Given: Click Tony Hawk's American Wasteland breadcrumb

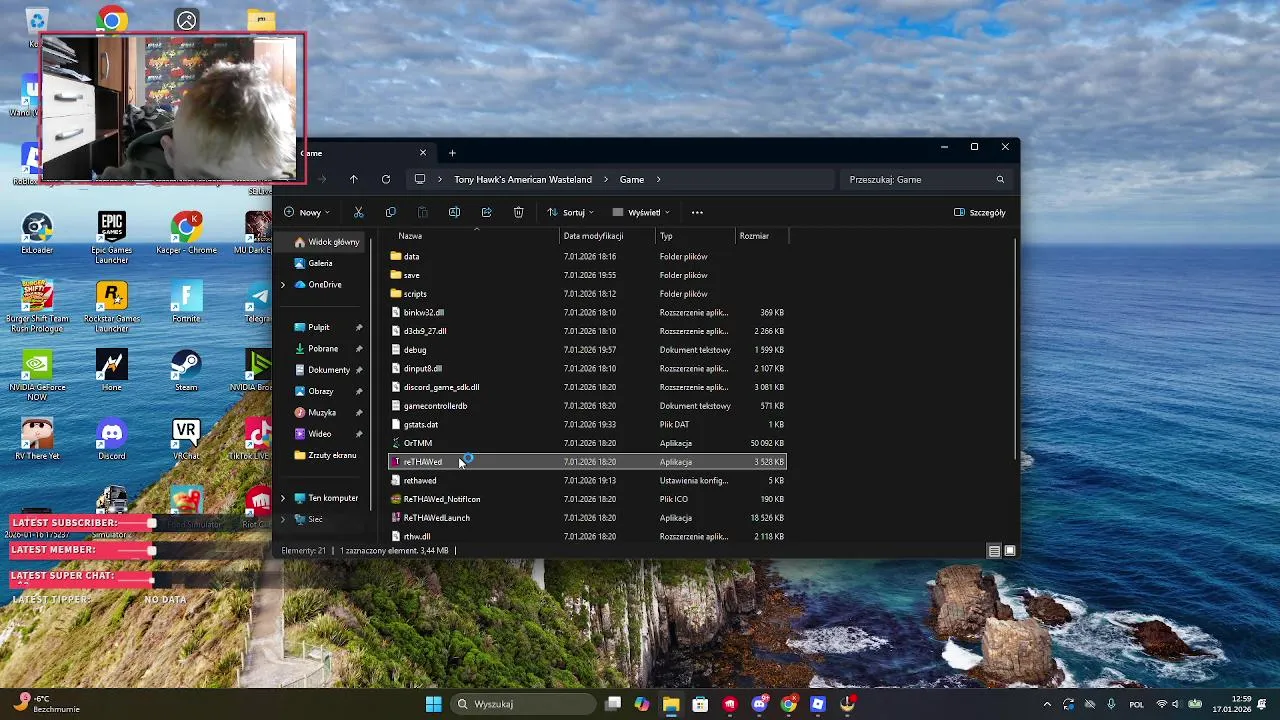Looking at the screenshot, I should pyautogui.click(x=523, y=180).
